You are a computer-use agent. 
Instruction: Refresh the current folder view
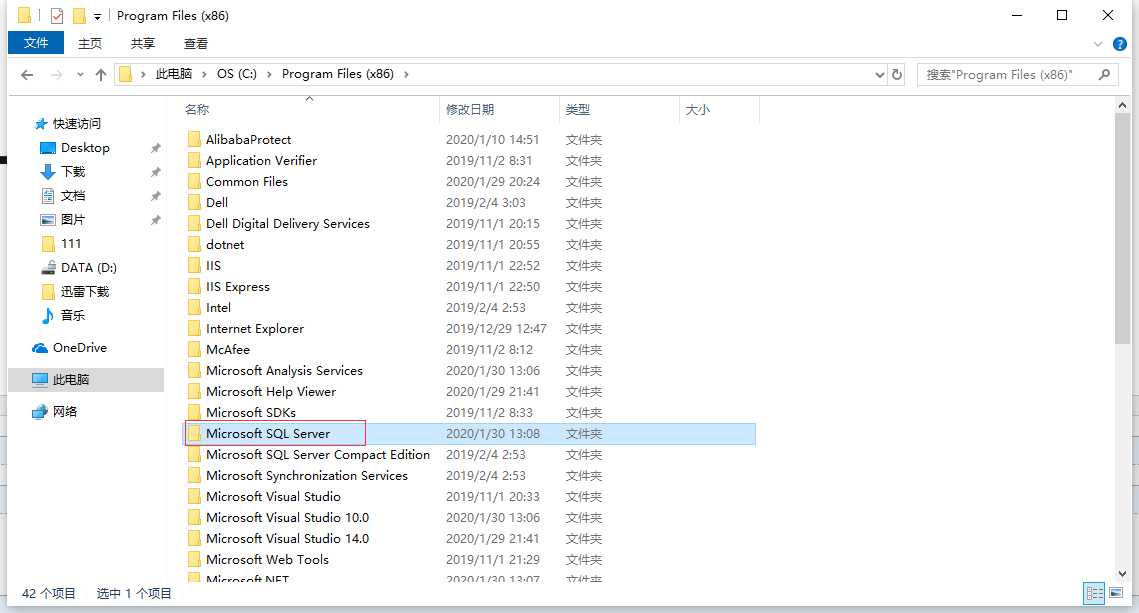coord(897,74)
